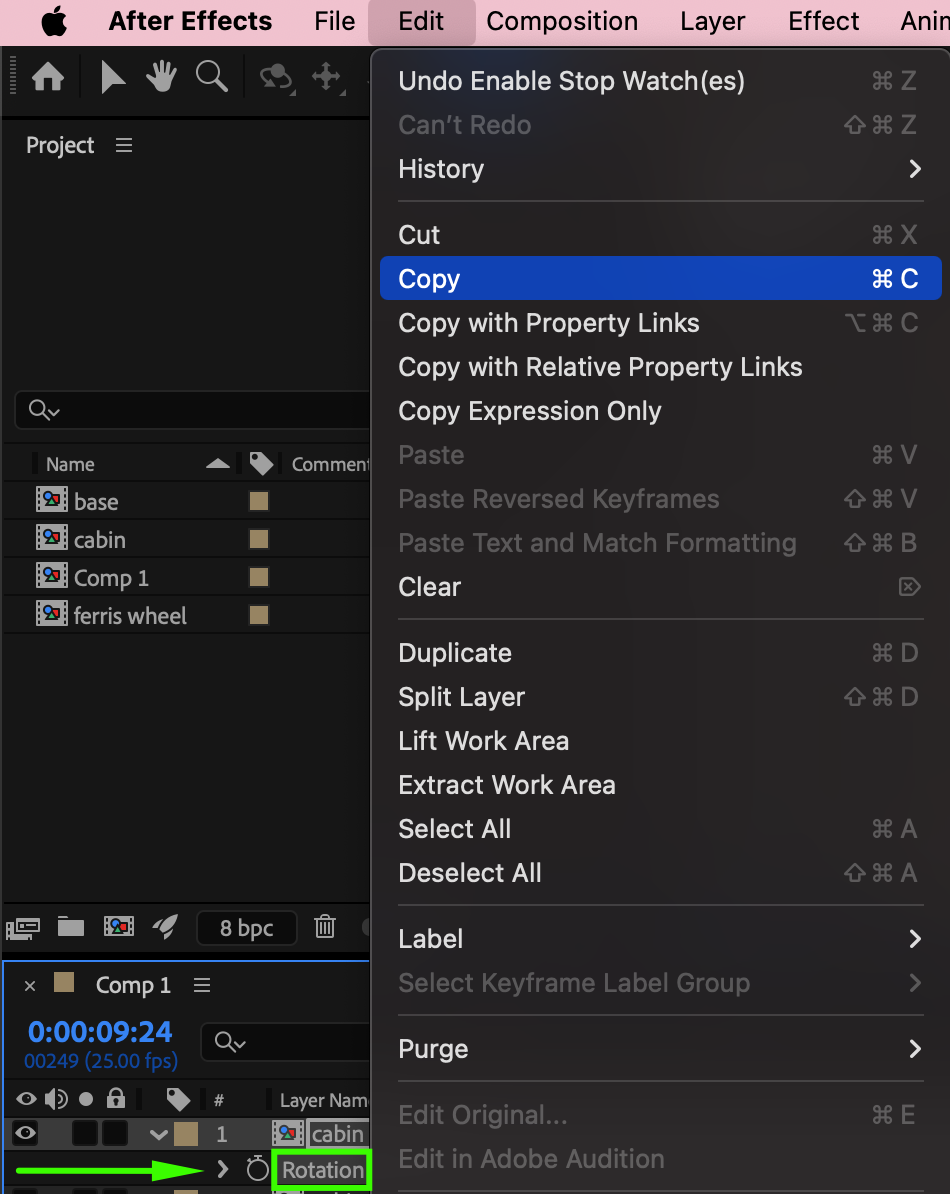Click the Video eye column header
The image size is (950, 1194).
[x=26, y=1099]
